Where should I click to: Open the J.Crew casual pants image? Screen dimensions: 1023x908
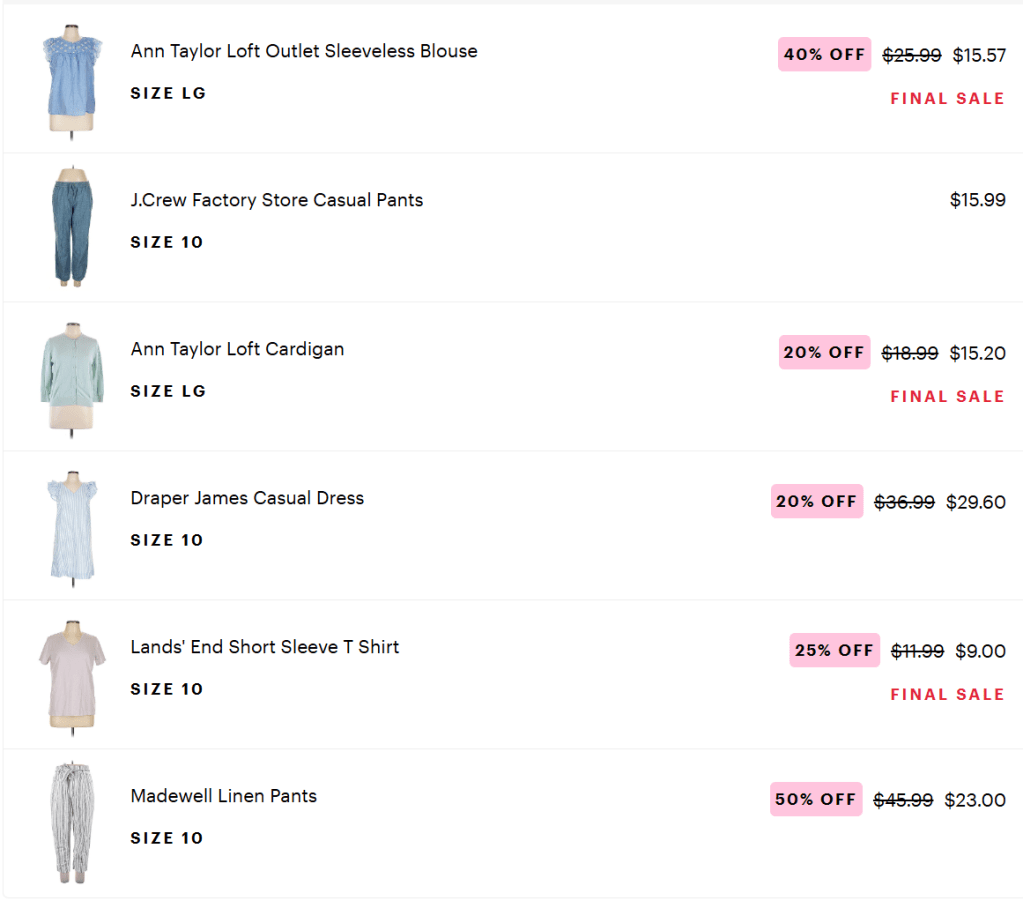(72, 228)
